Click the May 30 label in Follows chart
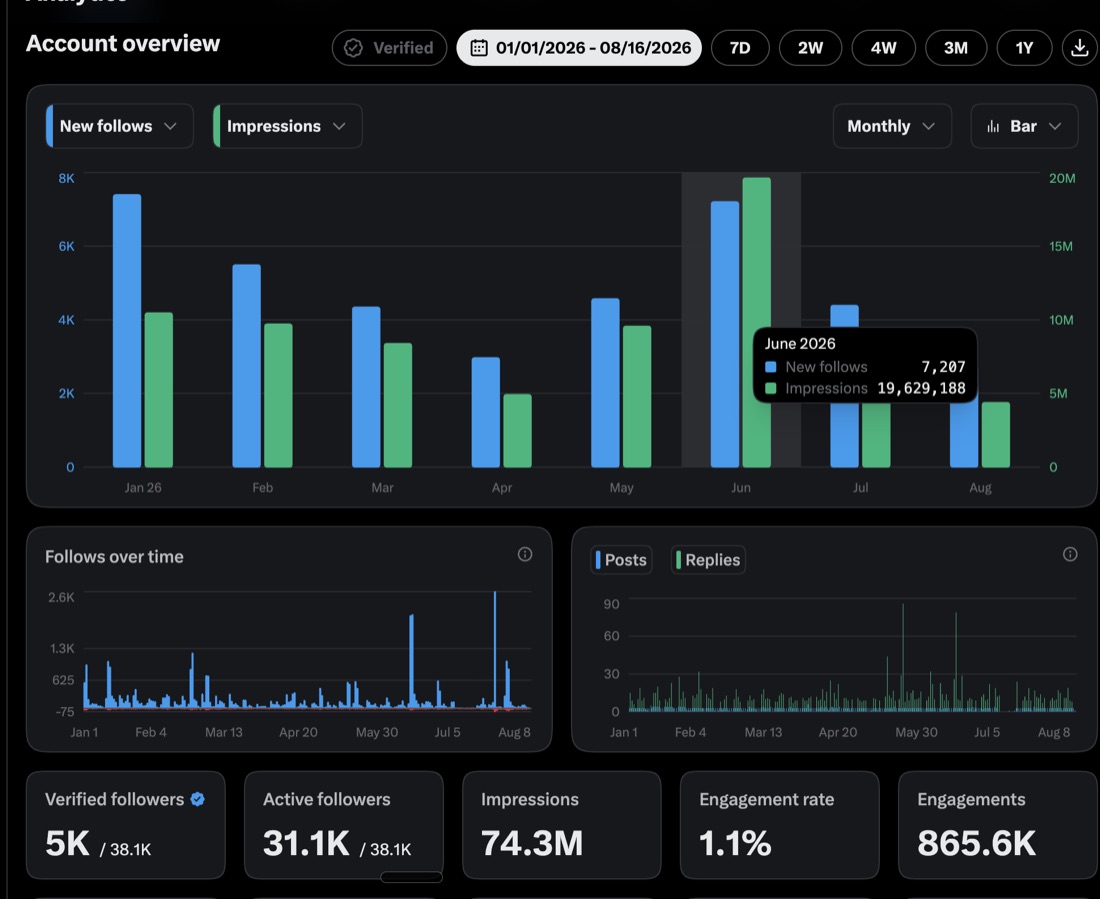 coord(377,732)
